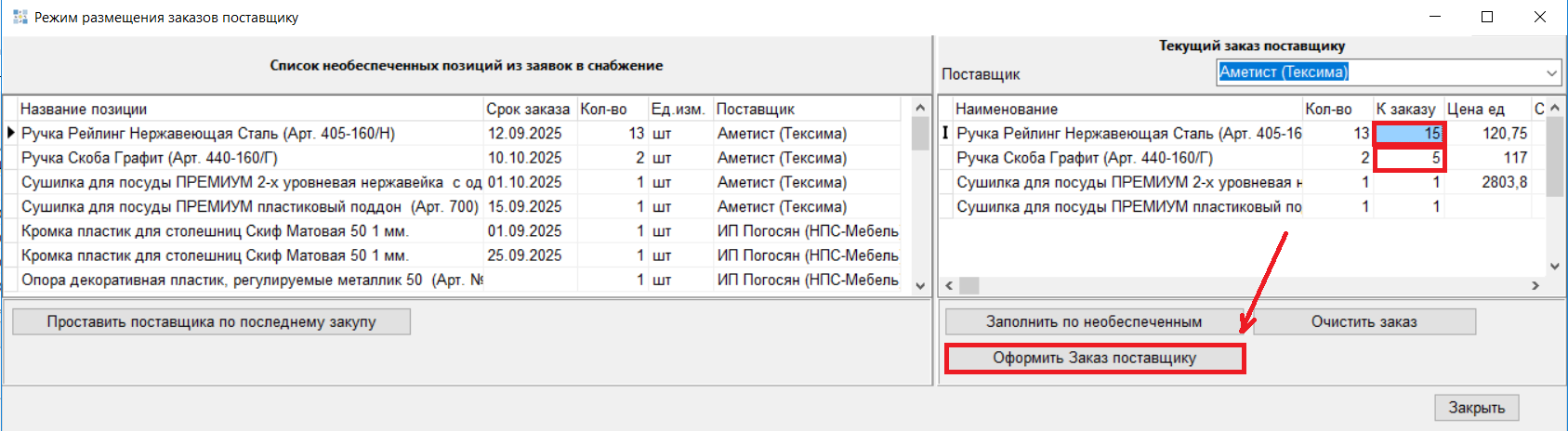Maximize the order placement window

[1487, 17]
